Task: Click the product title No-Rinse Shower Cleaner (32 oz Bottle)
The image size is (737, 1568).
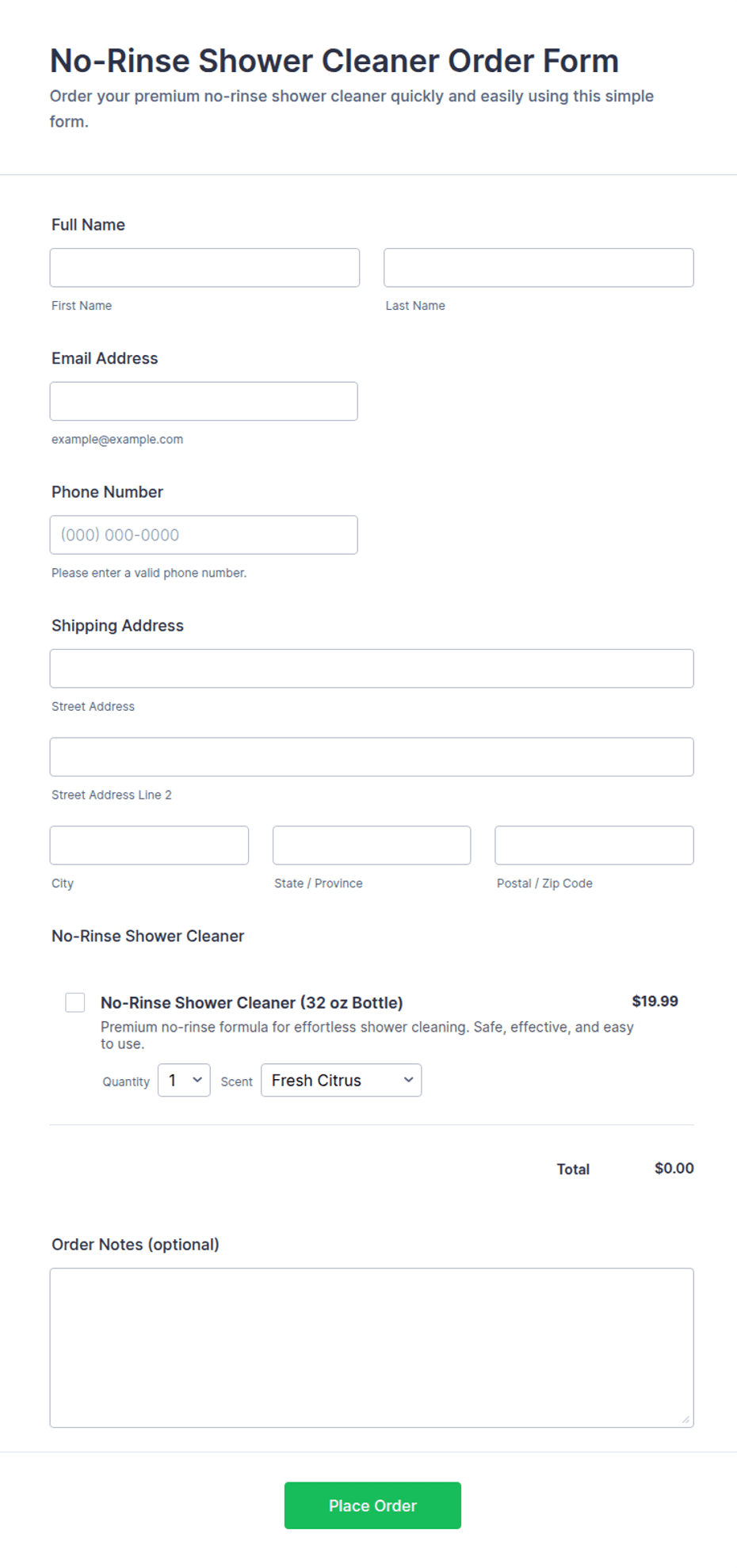Action: (x=252, y=1002)
